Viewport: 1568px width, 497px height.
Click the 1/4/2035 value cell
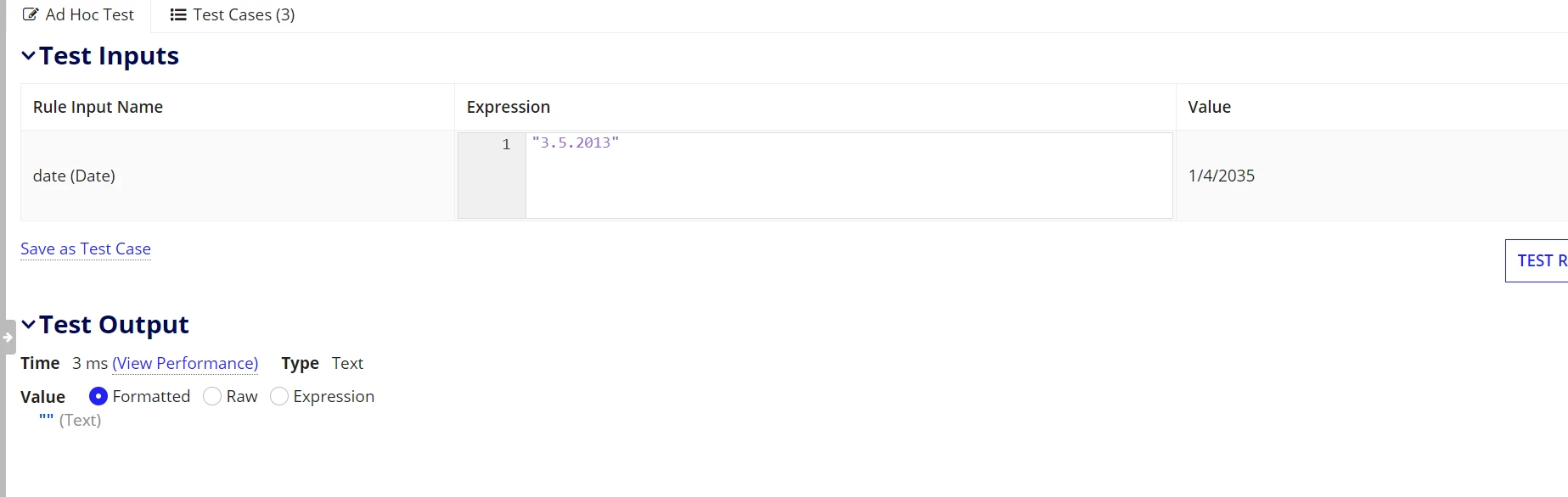tap(1222, 176)
